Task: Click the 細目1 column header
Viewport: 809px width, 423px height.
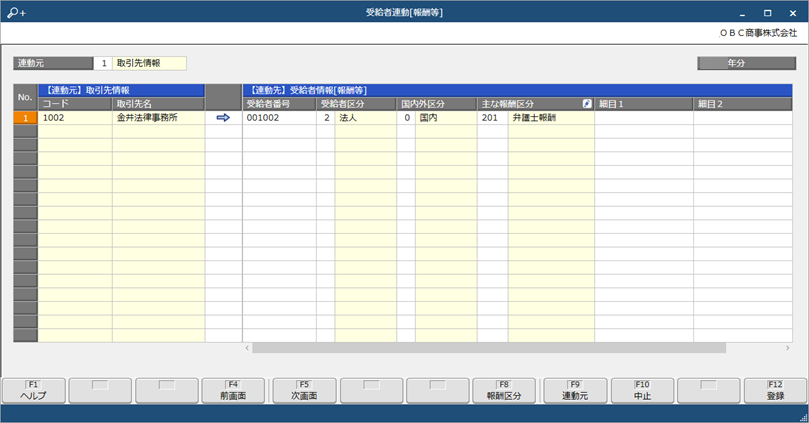Action: pyautogui.click(x=644, y=104)
